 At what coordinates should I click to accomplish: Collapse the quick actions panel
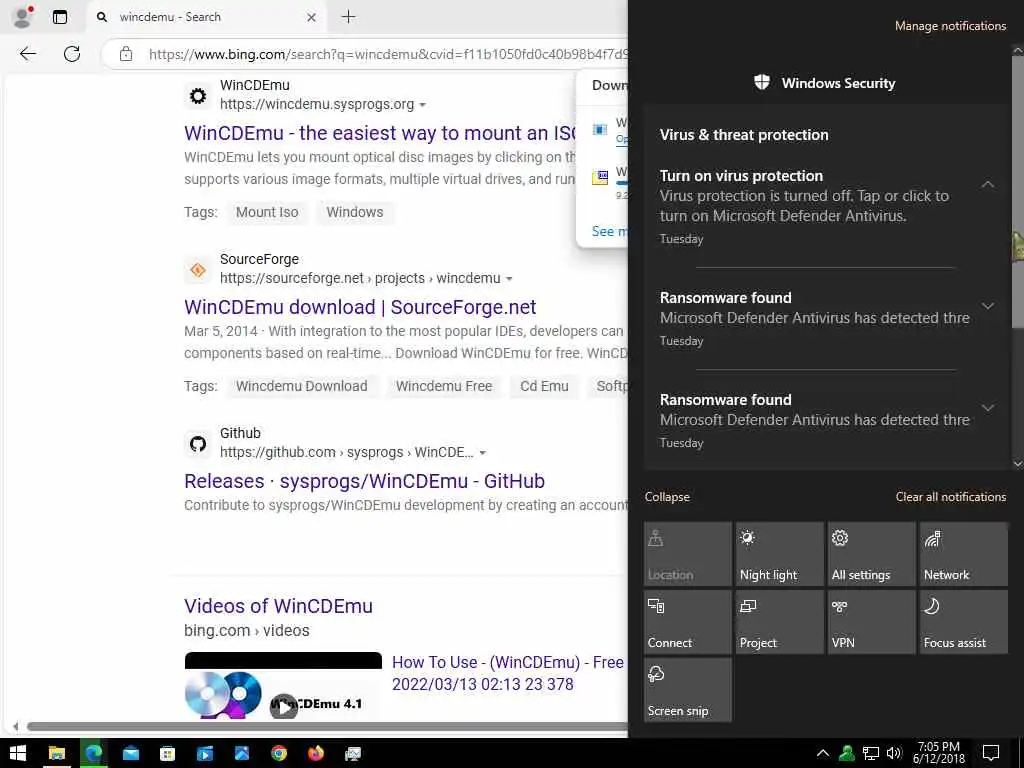click(x=667, y=497)
